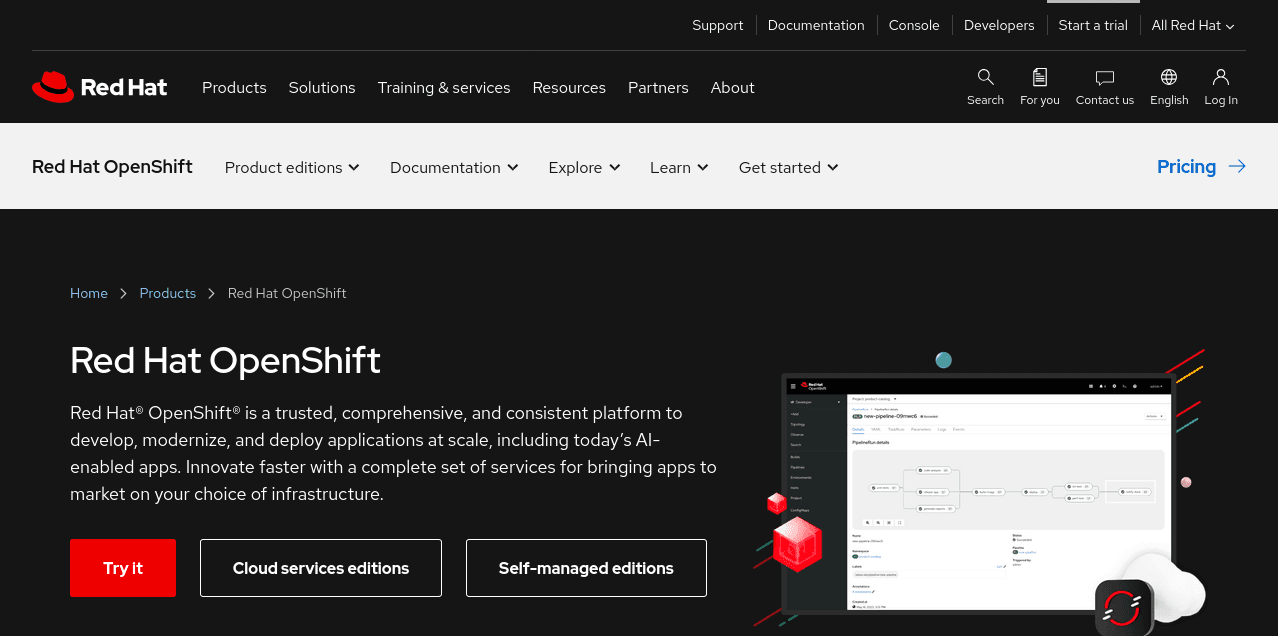
Task: Click the Contact us chat icon
Action: 1105,77
